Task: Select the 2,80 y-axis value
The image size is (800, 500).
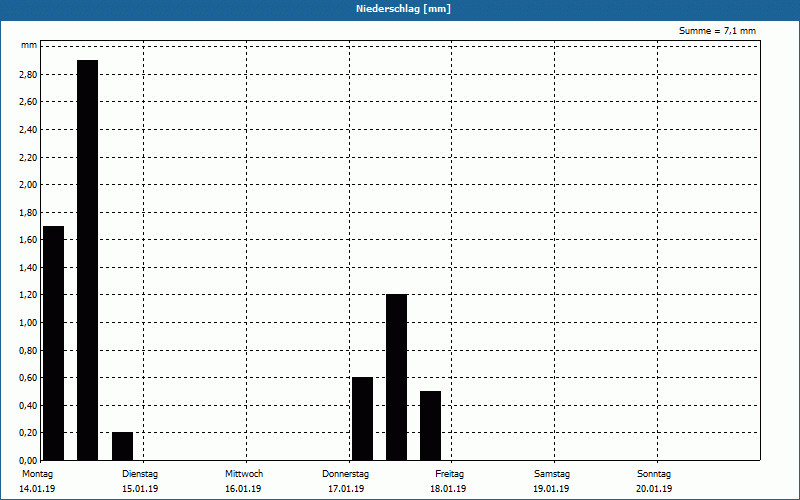Action: pos(28,74)
